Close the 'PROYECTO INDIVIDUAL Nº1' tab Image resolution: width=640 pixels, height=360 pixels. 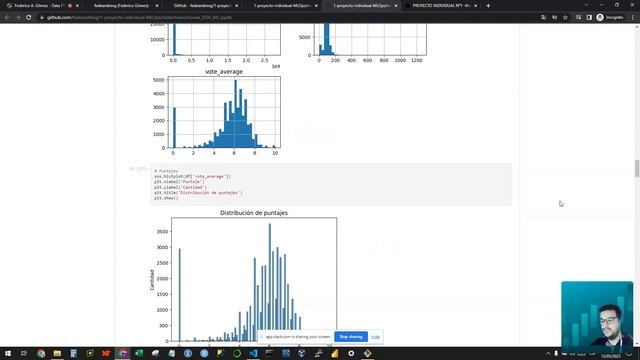click(476, 6)
